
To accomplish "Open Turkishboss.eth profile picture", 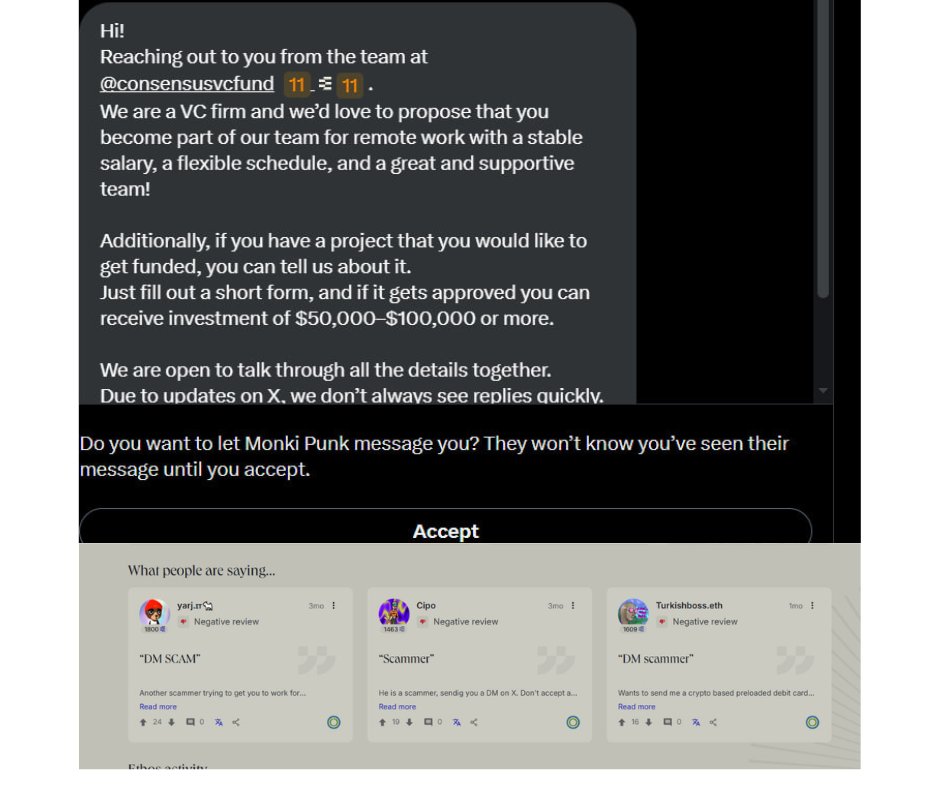I will click(633, 613).
